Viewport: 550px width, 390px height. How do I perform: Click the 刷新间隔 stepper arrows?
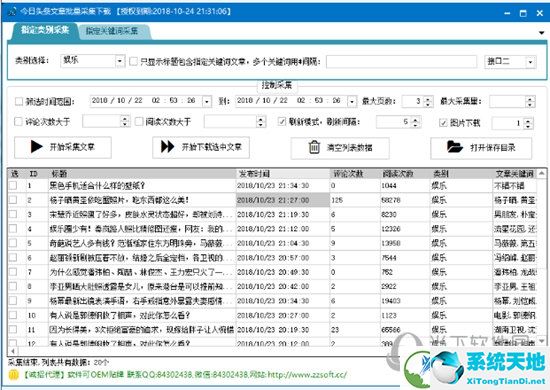click(415, 122)
